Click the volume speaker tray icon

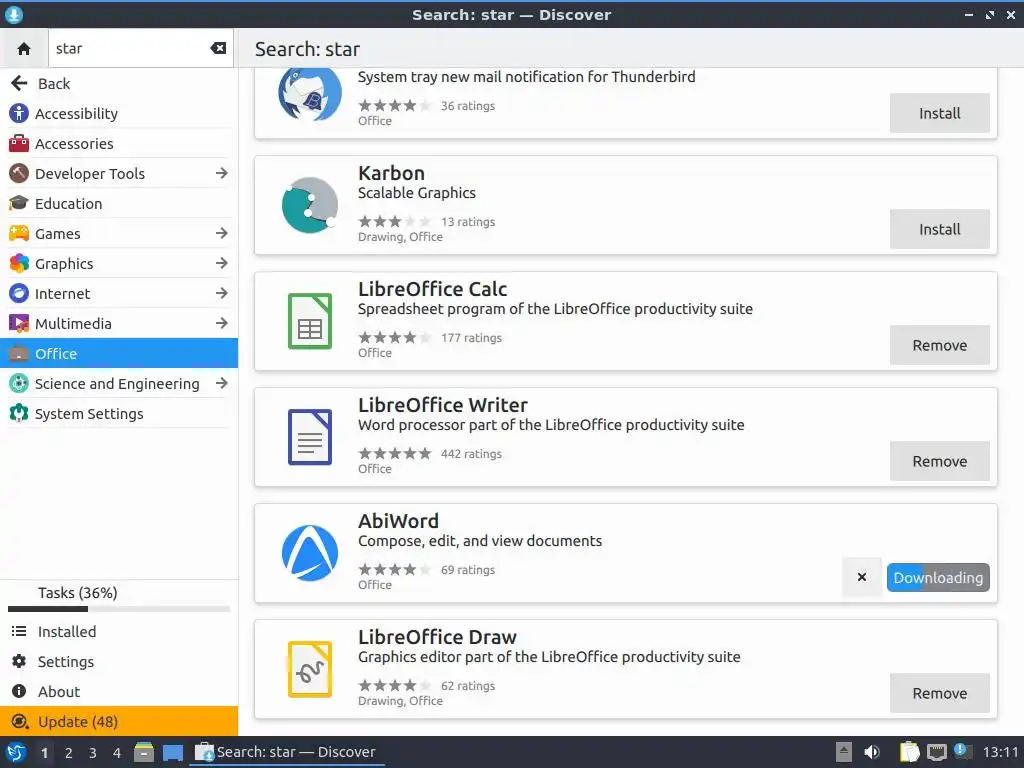[x=872, y=752]
